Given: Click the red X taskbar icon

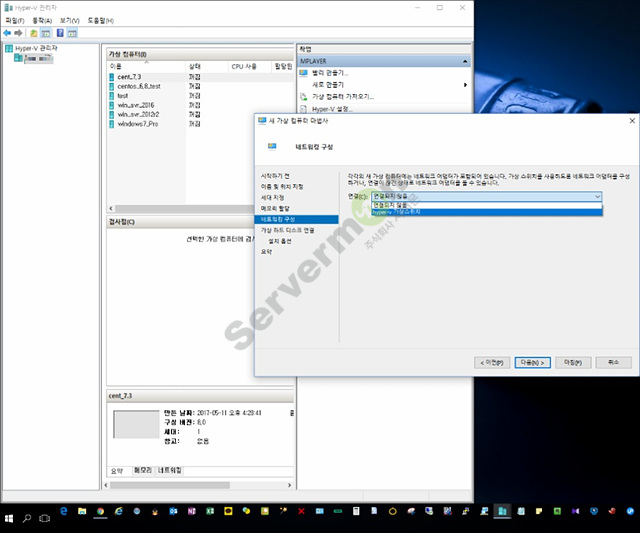Looking at the screenshot, I should [301, 511].
